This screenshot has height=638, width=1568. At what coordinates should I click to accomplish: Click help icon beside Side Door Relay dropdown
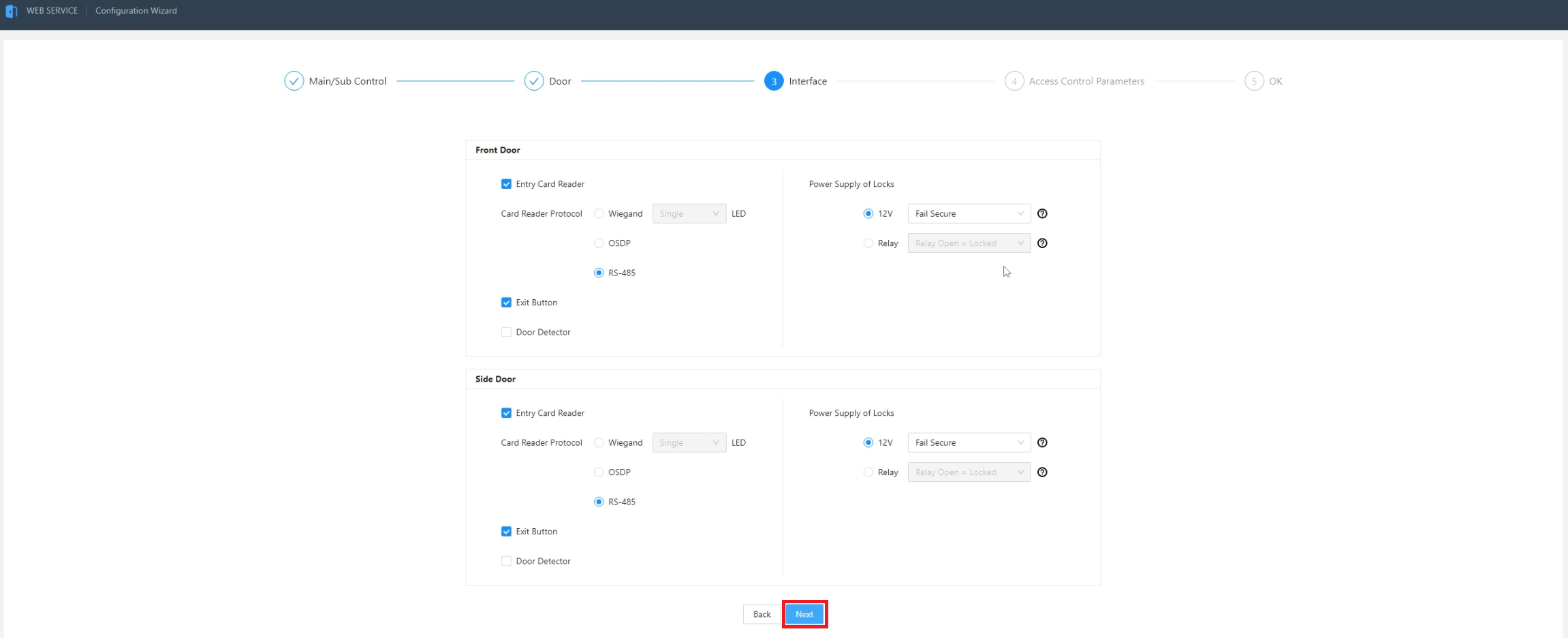[1041, 472]
